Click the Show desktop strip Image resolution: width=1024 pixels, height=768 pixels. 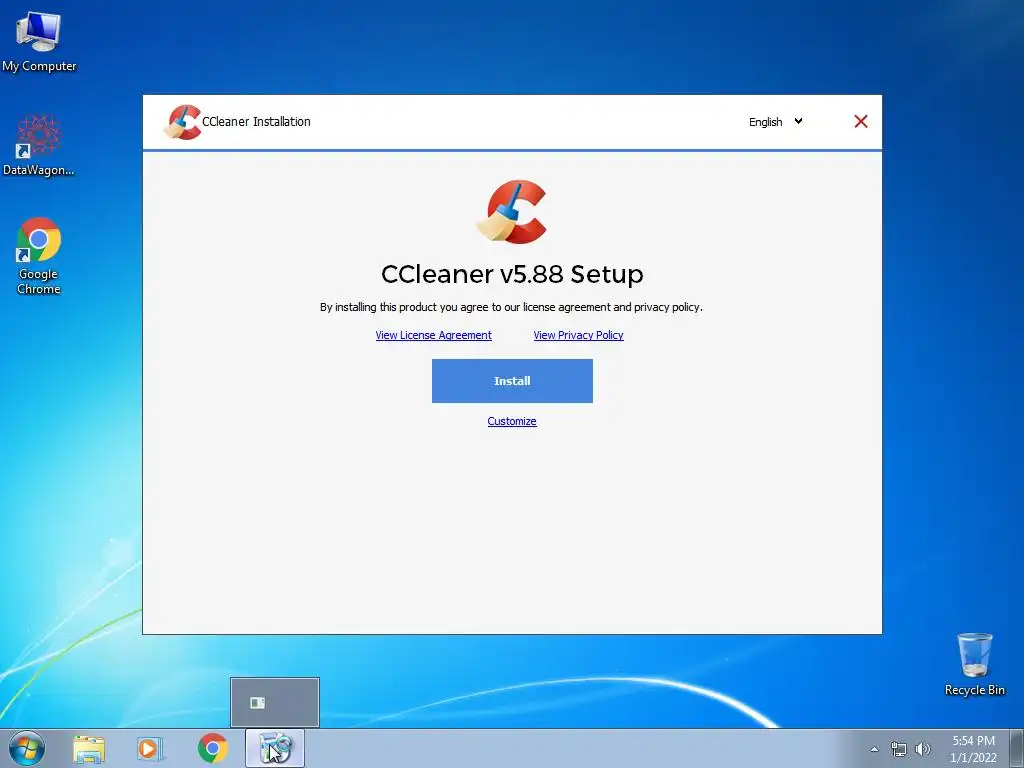(x=1017, y=748)
